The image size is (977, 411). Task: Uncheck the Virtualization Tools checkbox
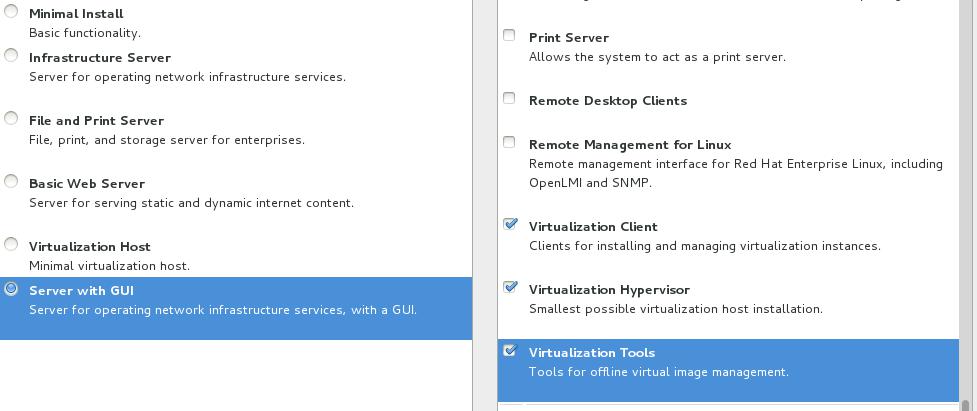point(510,350)
